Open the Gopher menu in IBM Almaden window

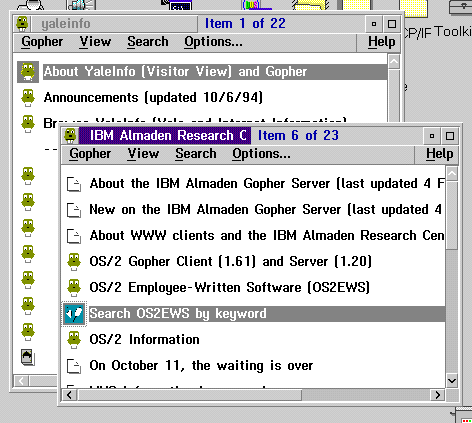point(90,154)
